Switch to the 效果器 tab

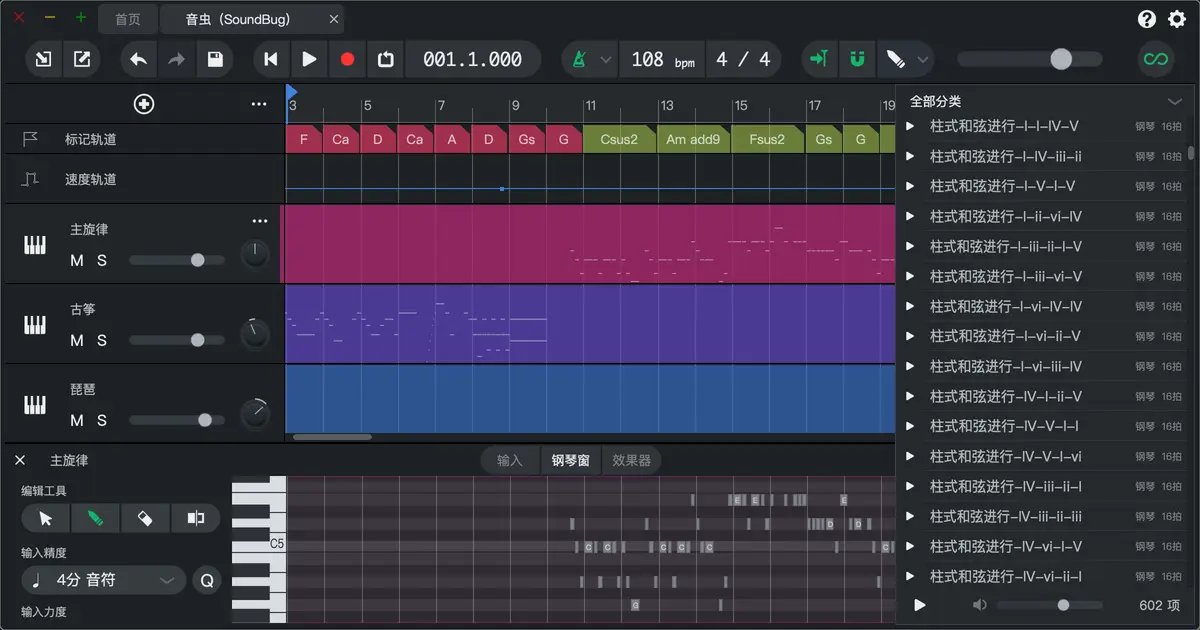click(x=631, y=460)
